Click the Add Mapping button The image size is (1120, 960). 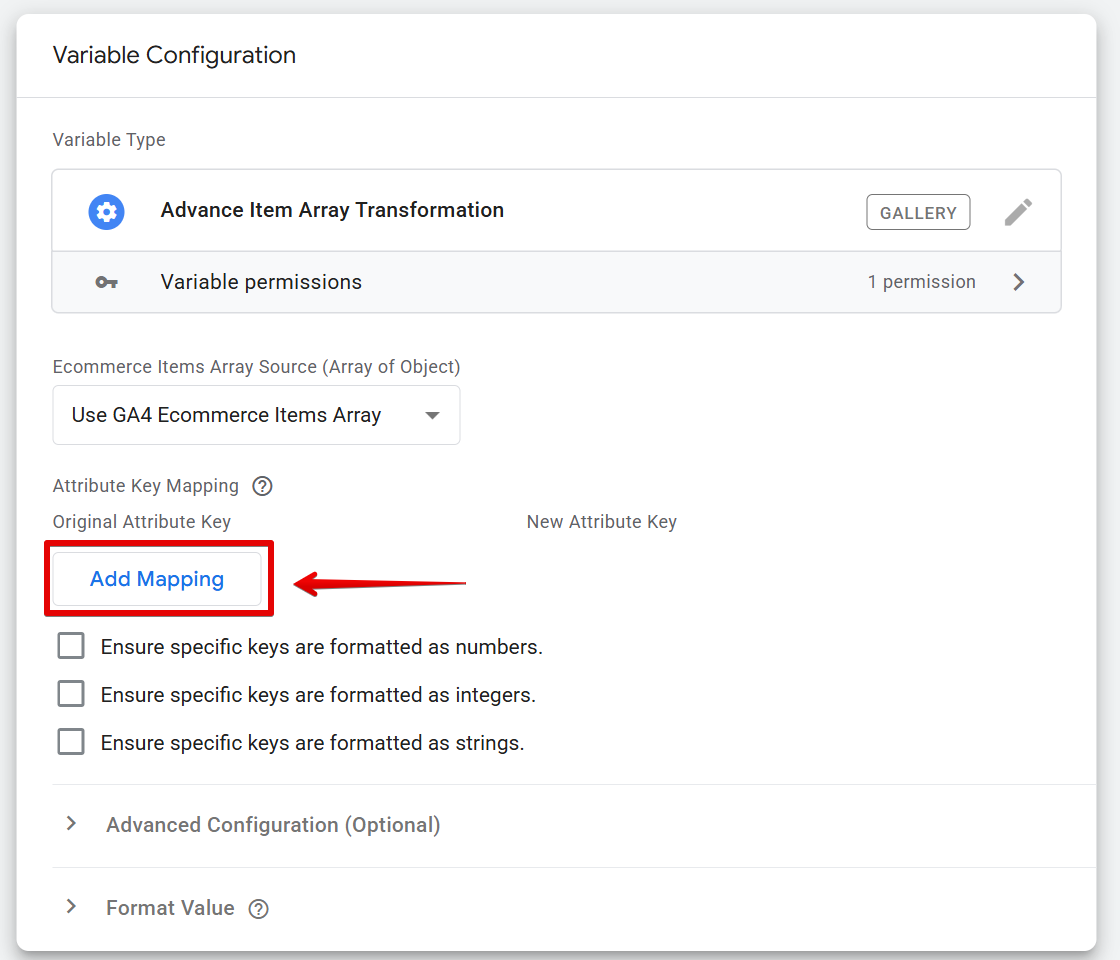158,578
